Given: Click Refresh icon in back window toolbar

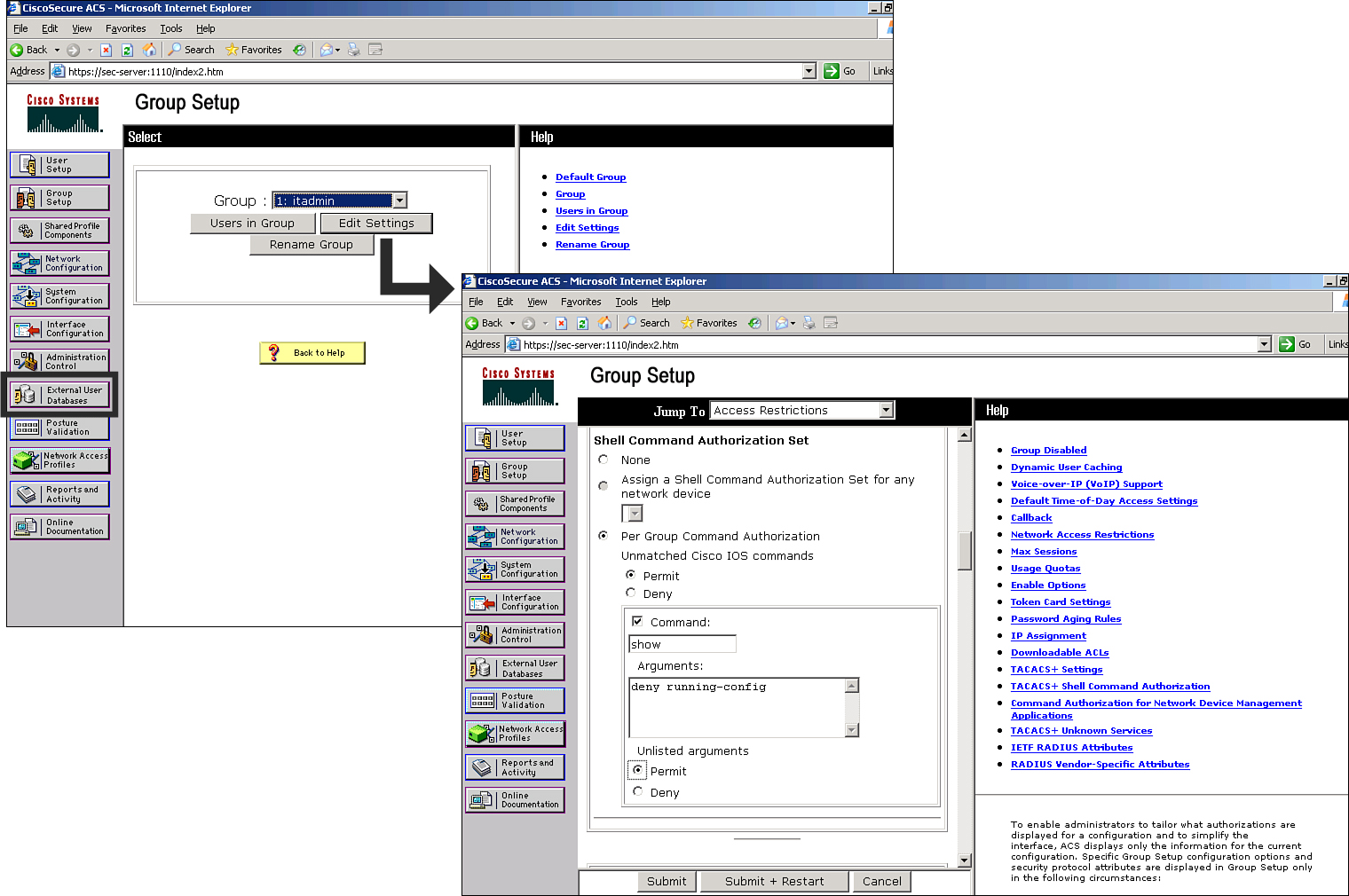Looking at the screenshot, I should (127, 50).
